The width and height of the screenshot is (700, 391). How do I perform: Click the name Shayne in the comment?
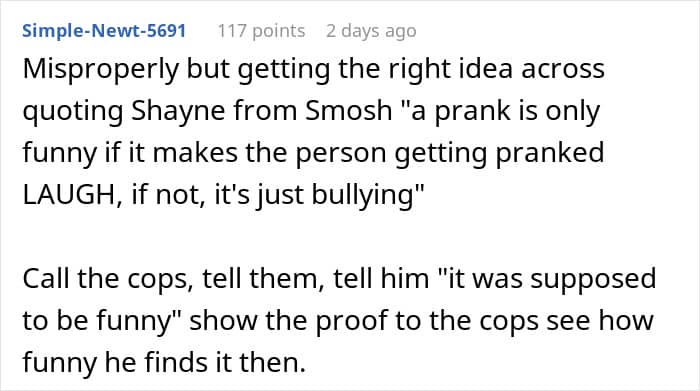click(x=178, y=112)
